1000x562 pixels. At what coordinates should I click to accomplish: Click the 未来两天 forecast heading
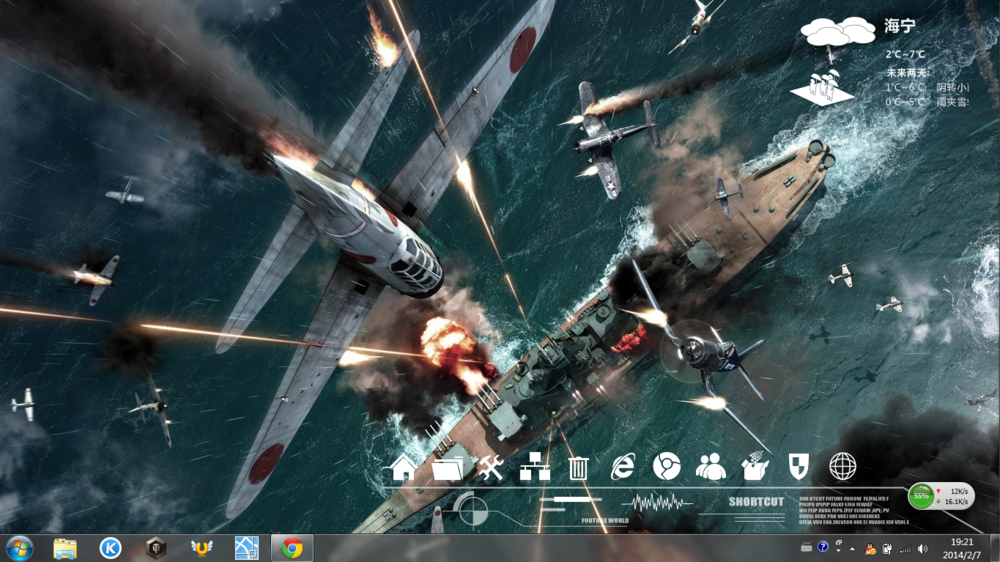tap(908, 73)
